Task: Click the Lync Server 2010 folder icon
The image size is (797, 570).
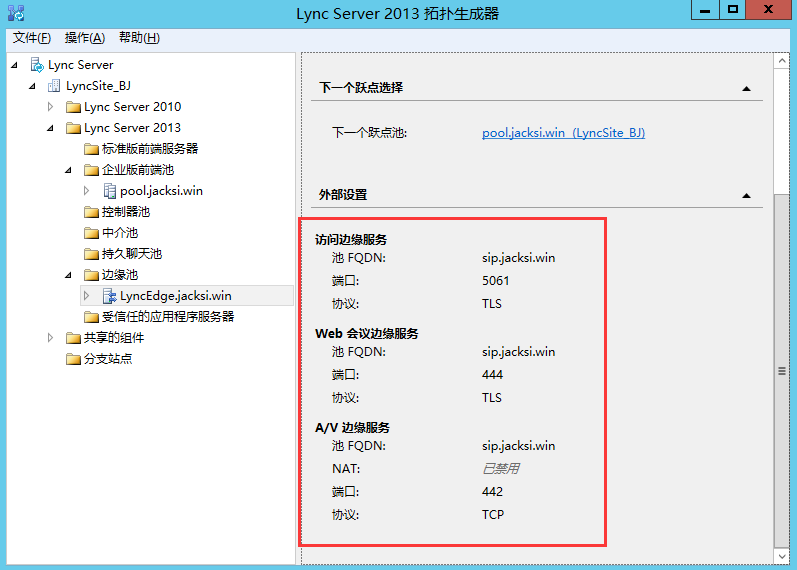Action: point(73,107)
